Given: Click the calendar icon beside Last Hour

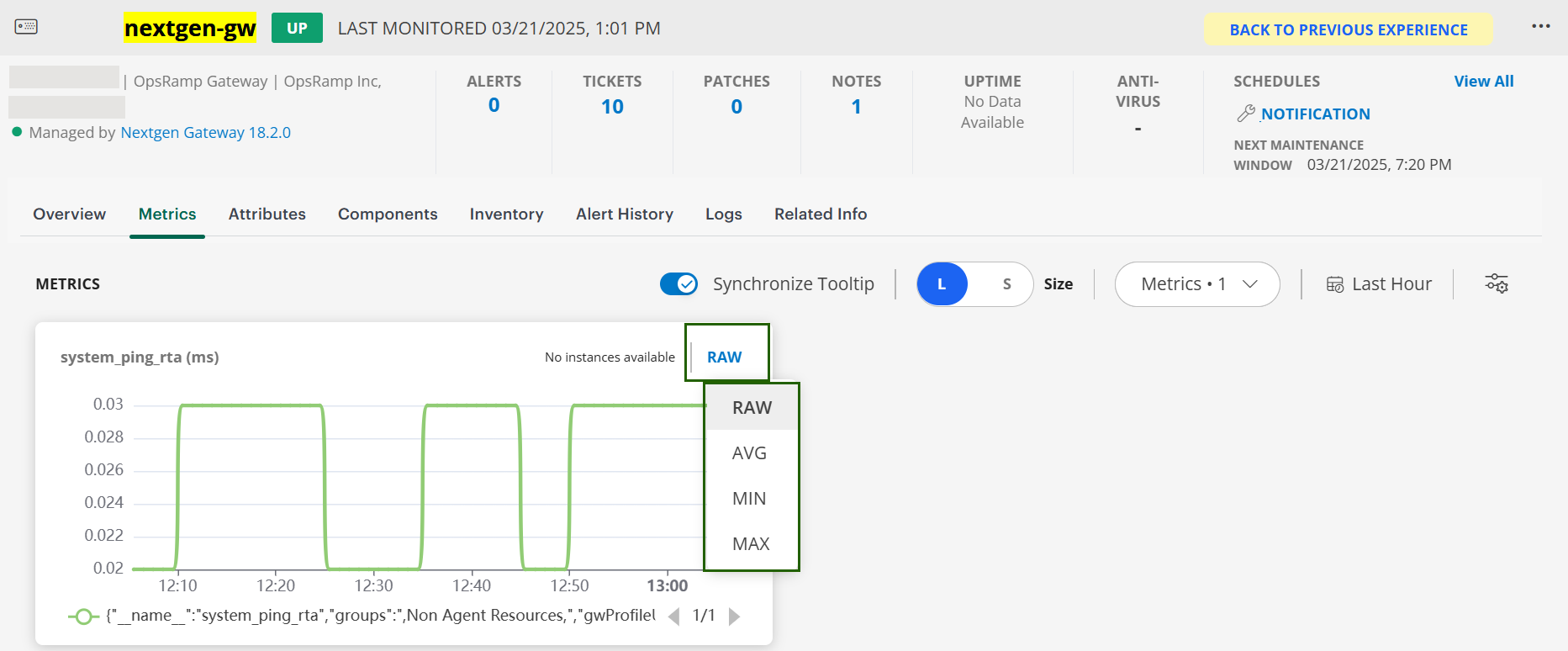Looking at the screenshot, I should click(x=1335, y=284).
